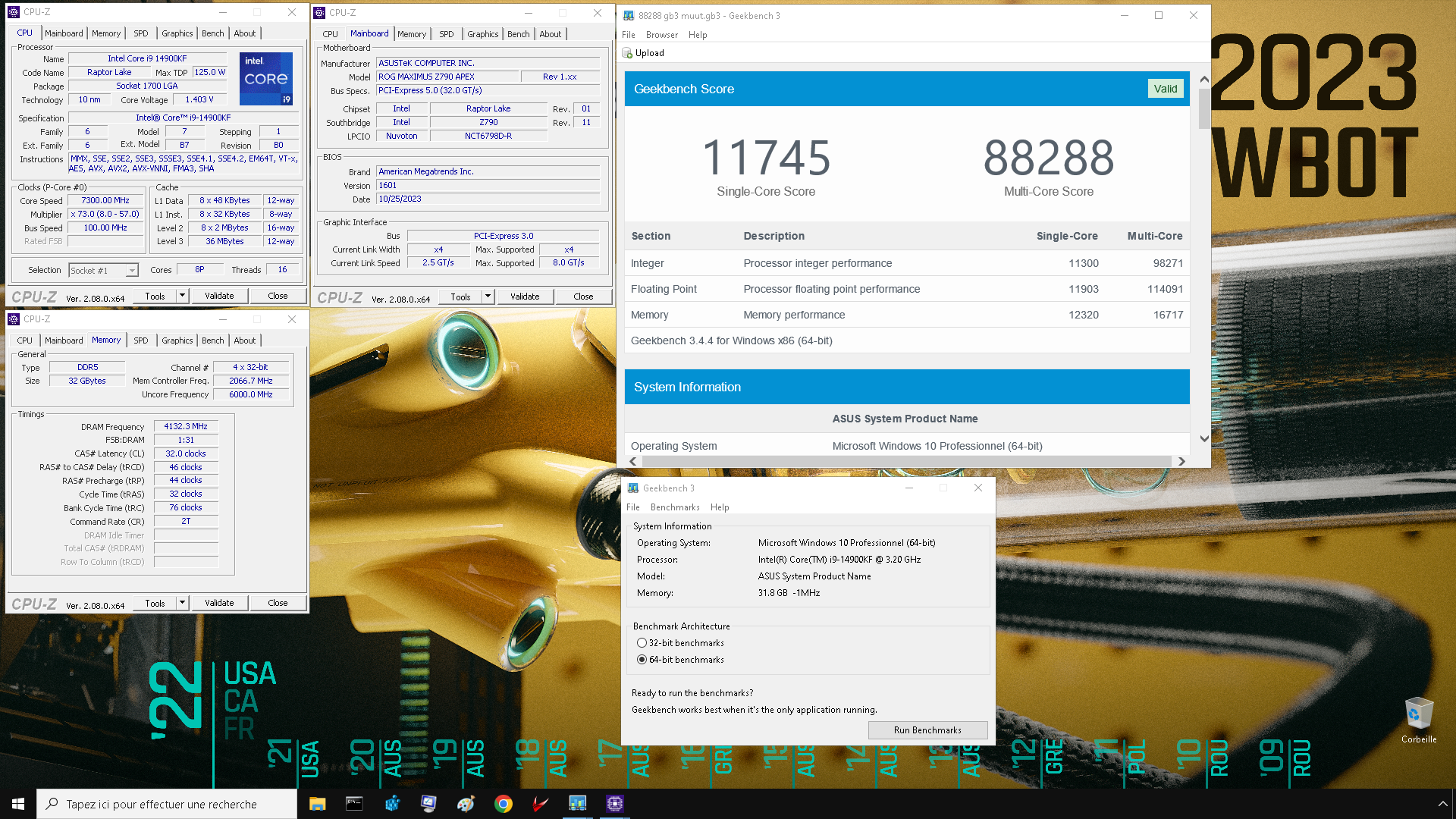Open Browser menu in Geekbench results window
Image resolution: width=1456 pixels, height=819 pixels.
click(661, 35)
